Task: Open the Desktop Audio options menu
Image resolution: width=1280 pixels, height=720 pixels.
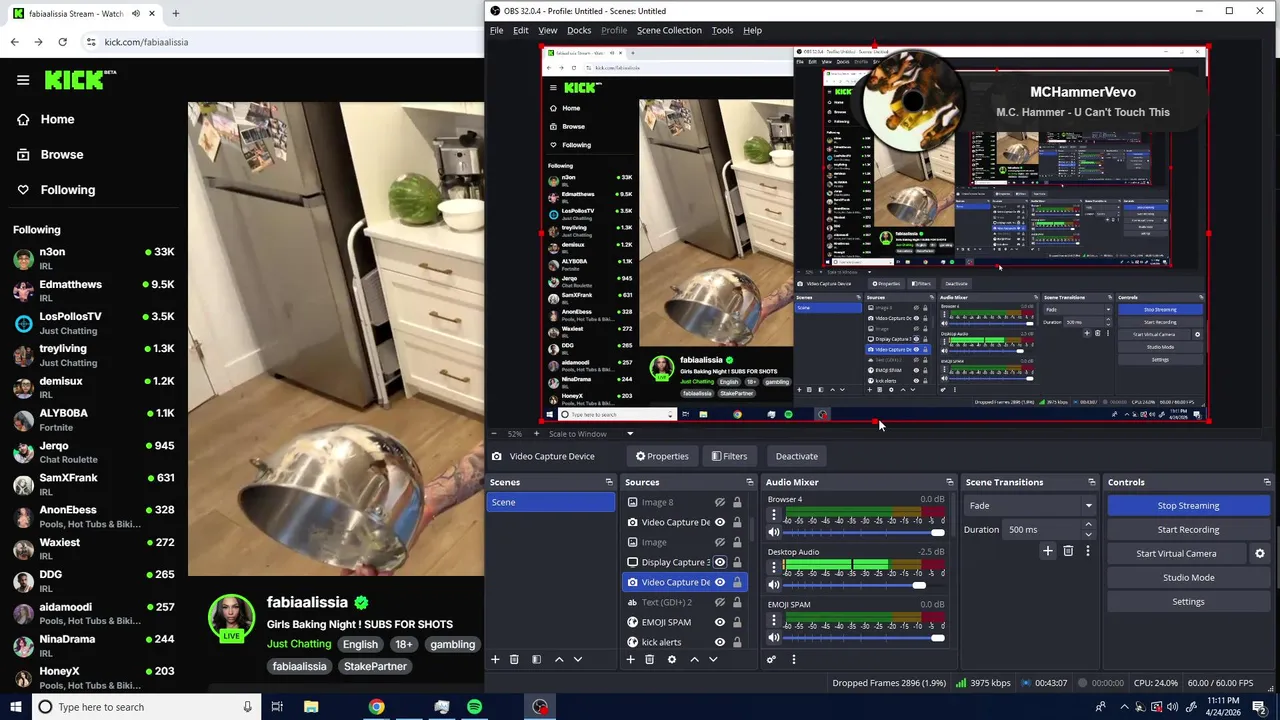Action: point(773,568)
